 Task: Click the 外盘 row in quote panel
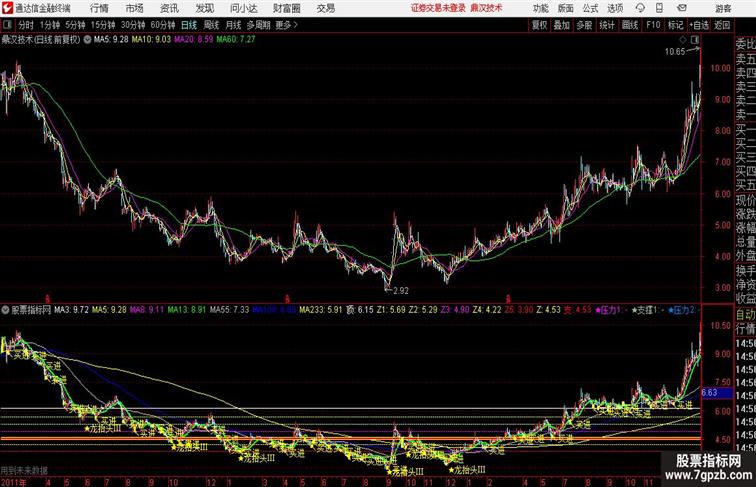pyautogui.click(x=745, y=256)
